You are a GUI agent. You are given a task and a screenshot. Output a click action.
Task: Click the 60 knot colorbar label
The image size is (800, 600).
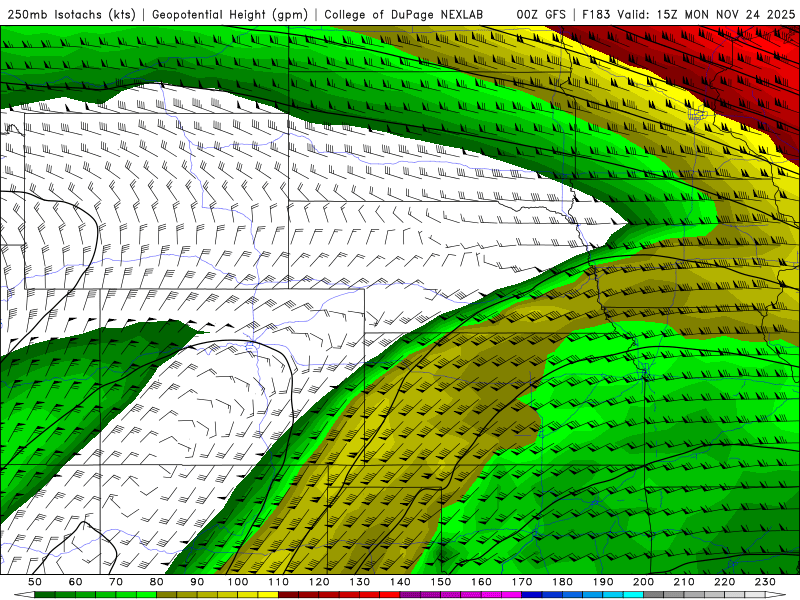pos(76,582)
